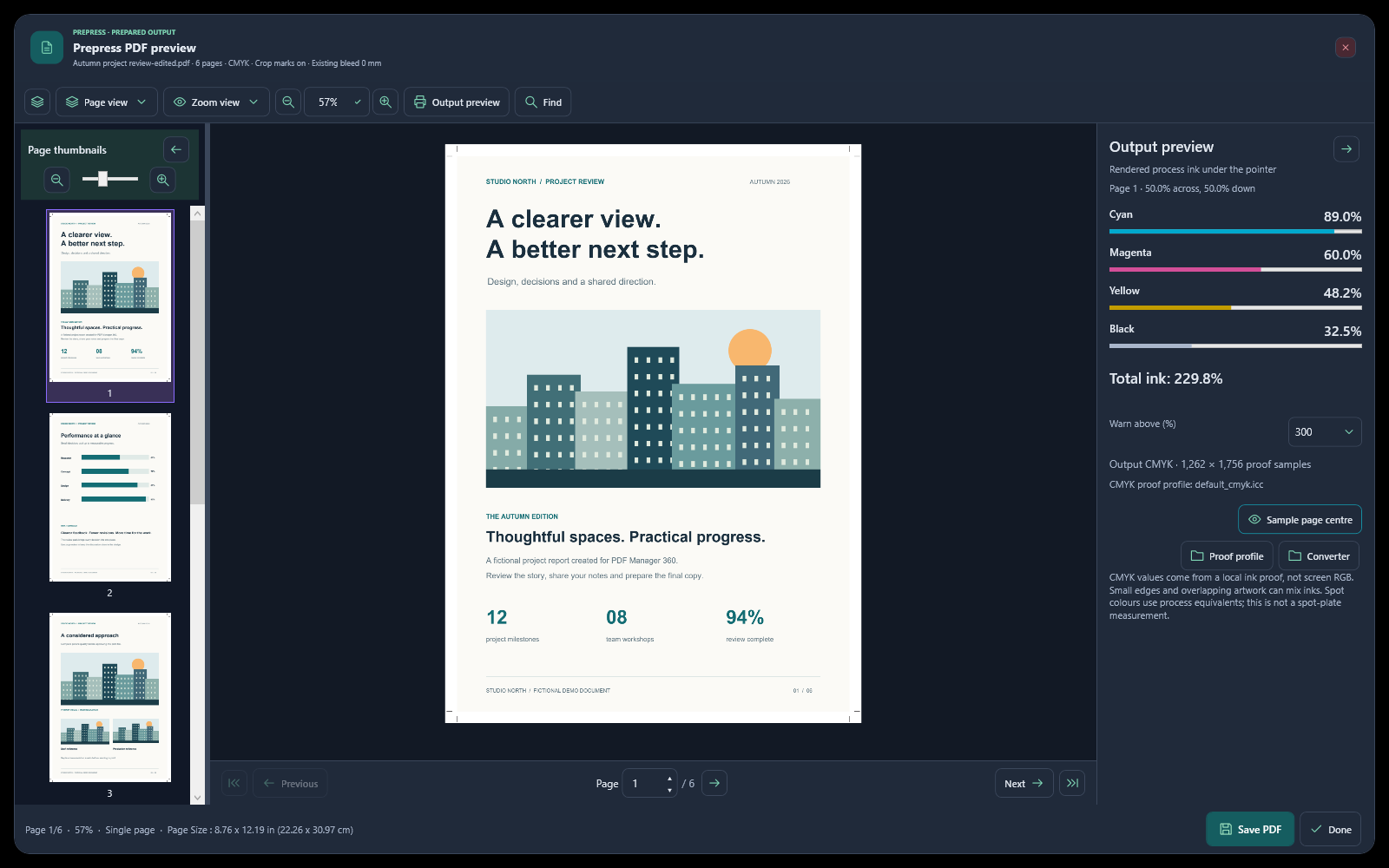Click the 'Single page' status entry
The height and width of the screenshot is (868, 1389).
click(130, 830)
